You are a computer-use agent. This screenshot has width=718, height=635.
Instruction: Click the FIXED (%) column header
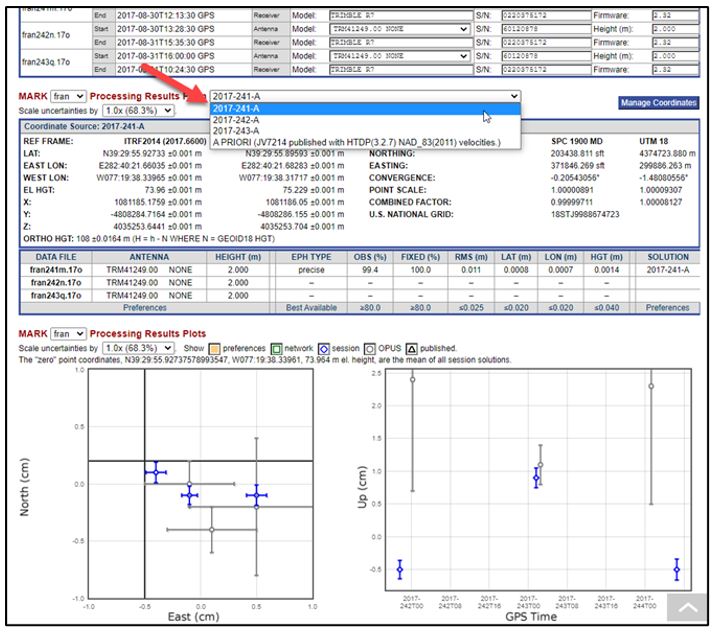420,257
